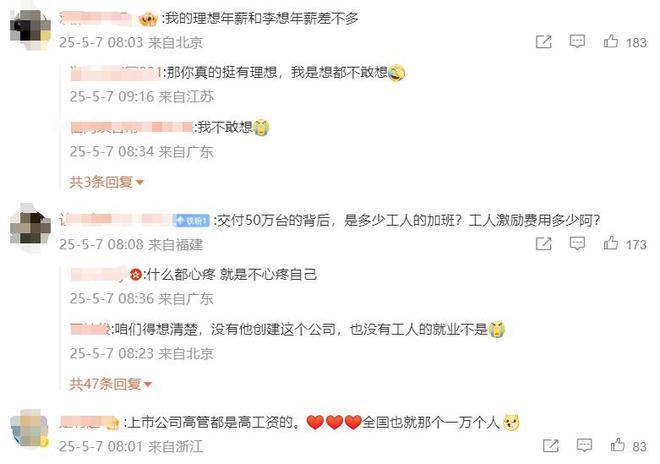Reply to the 08:01 Zhejiang comment
The height and width of the screenshot is (464, 660).
tap(584, 445)
